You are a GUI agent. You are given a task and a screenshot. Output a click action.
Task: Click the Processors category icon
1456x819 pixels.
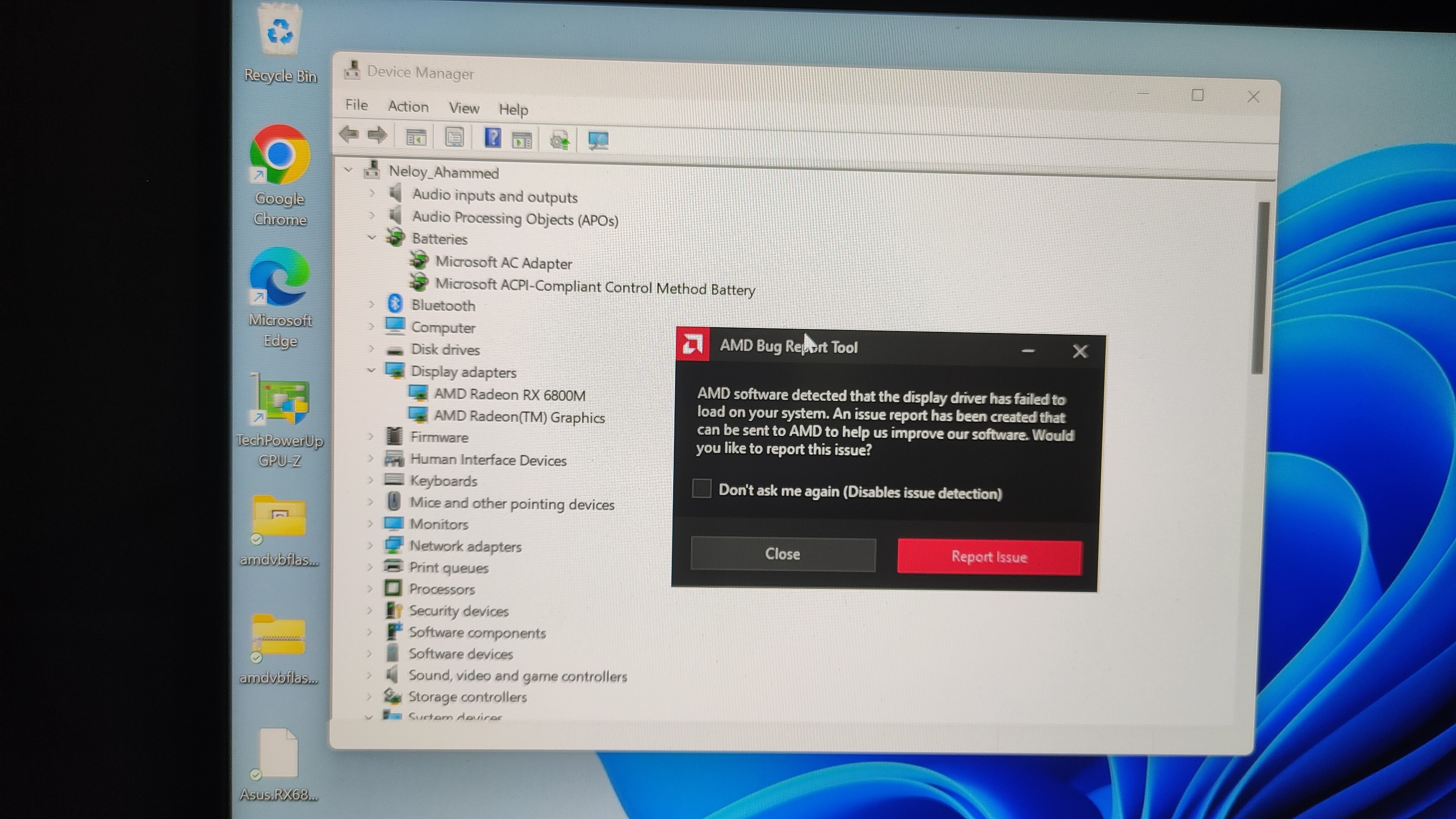point(393,588)
